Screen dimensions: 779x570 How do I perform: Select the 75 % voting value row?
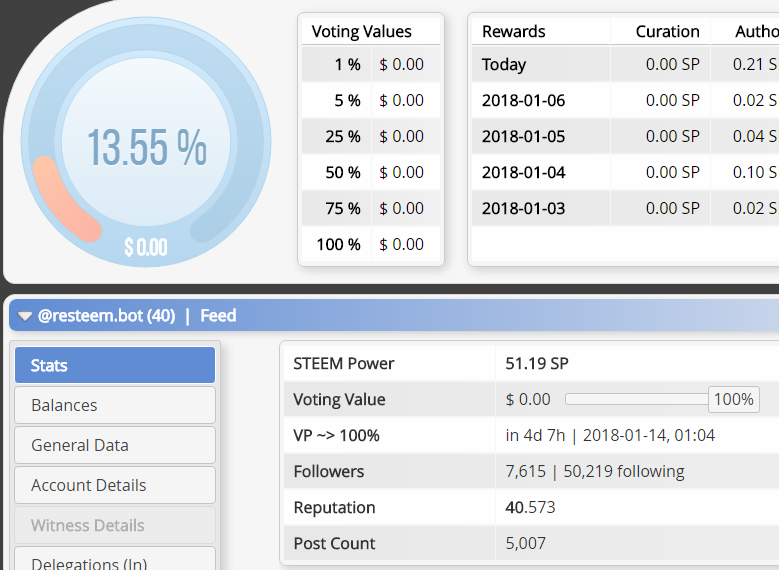point(371,208)
